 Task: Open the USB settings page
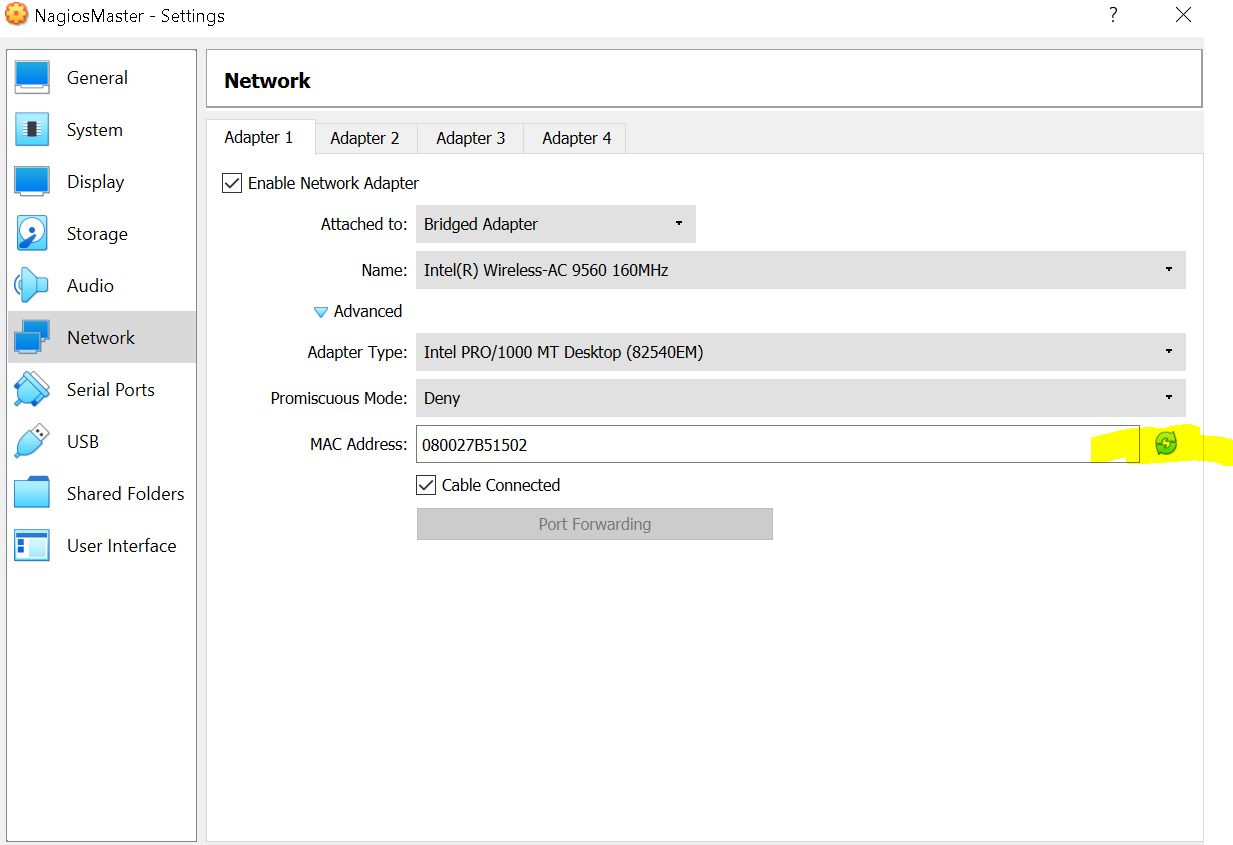coord(83,441)
